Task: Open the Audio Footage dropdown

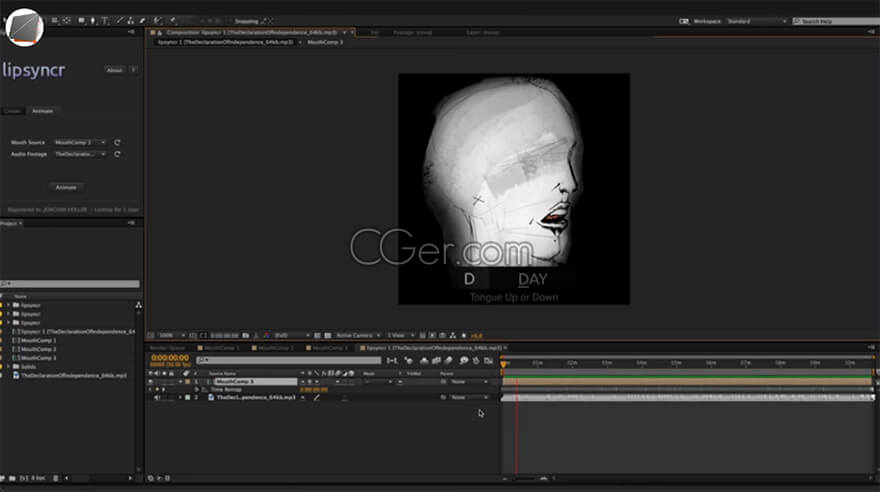Action: [x=80, y=155]
